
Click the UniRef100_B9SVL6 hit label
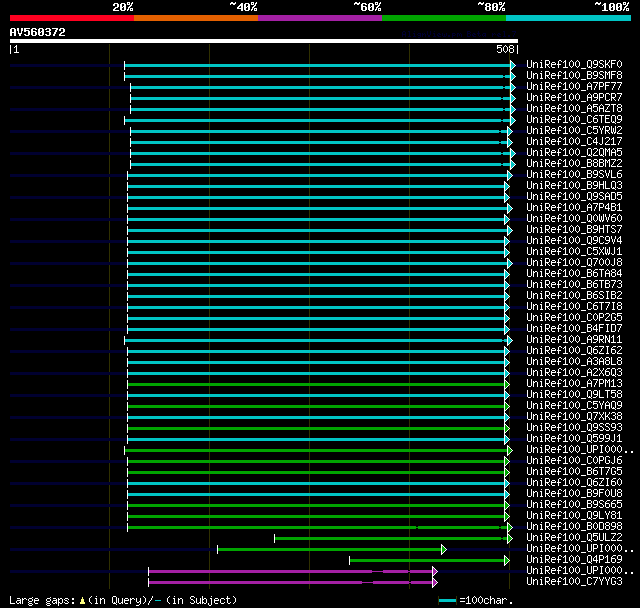coord(574,174)
